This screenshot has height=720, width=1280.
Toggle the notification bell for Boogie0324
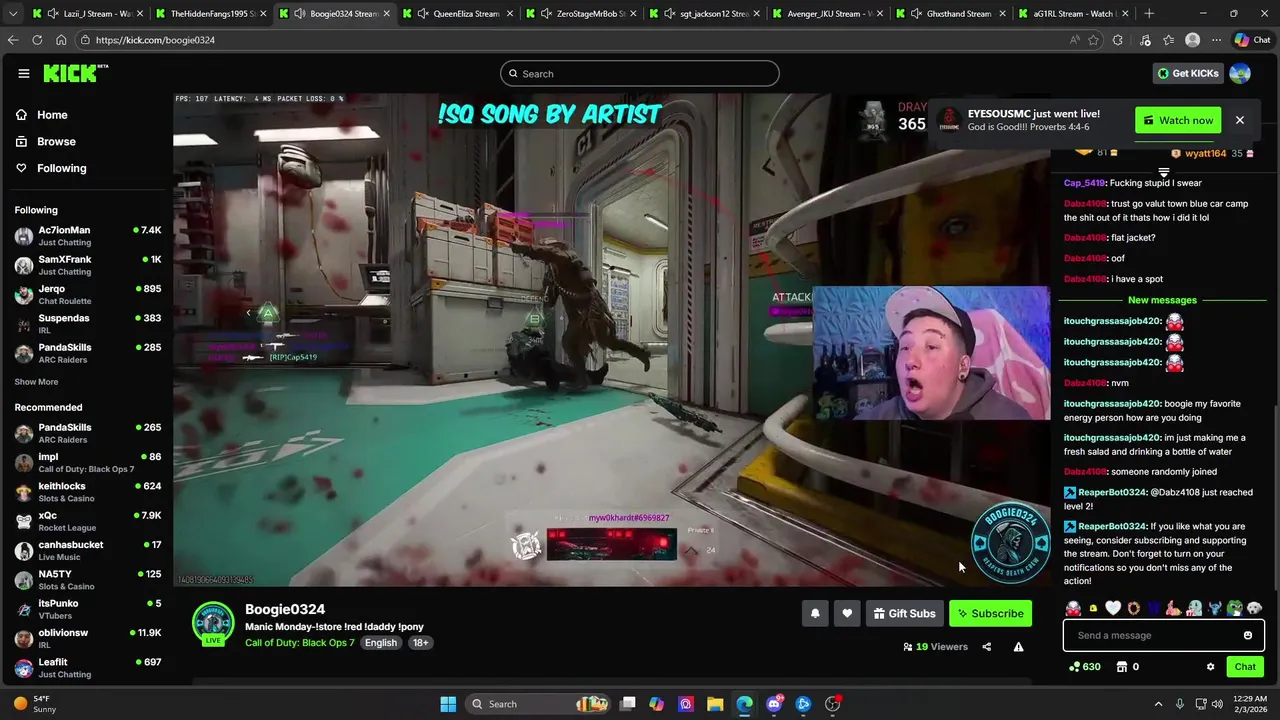pyautogui.click(x=815, y=613)
